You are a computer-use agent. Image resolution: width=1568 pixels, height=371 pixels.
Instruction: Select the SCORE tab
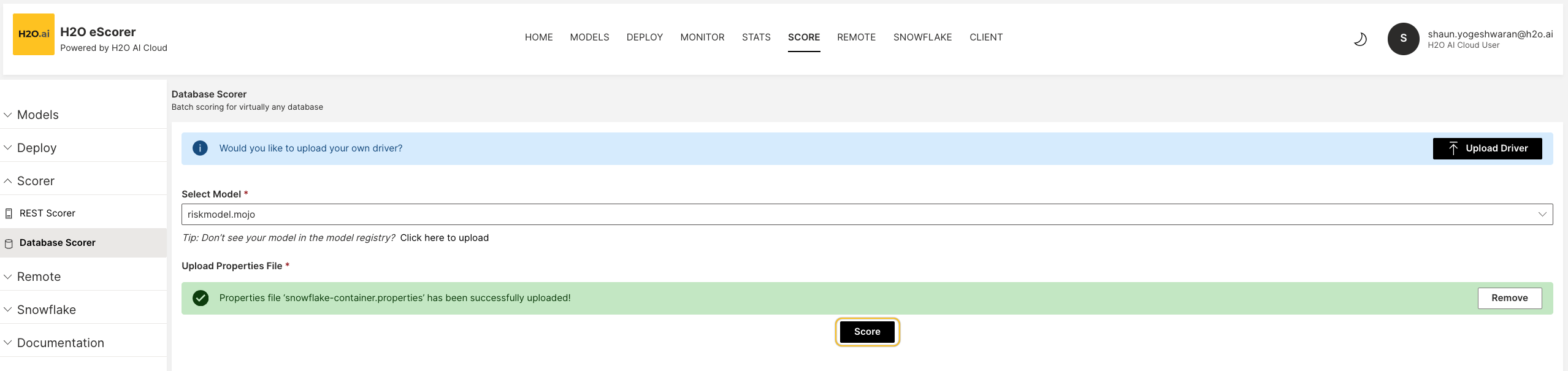804,37
